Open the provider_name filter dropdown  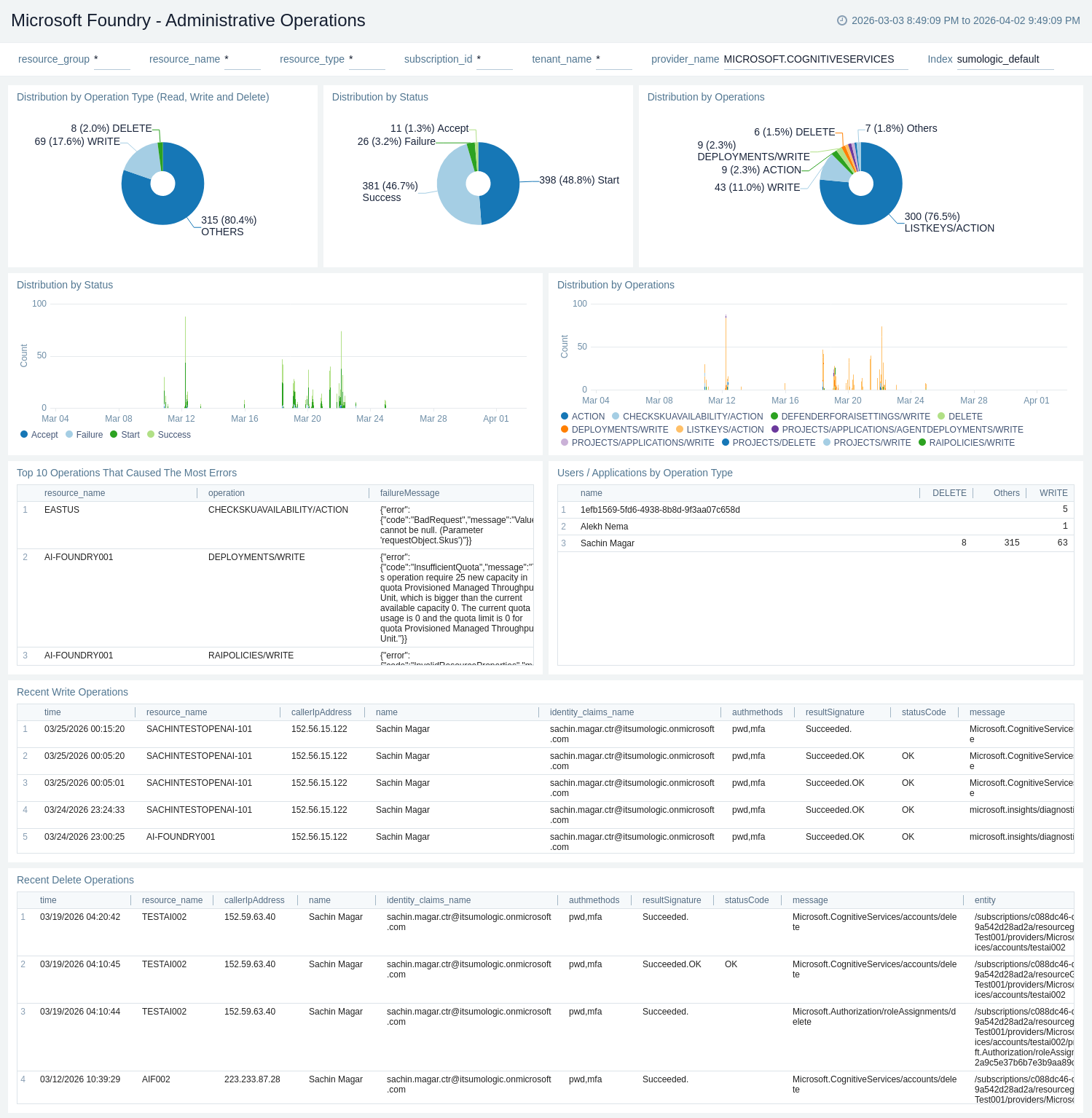pos(815,60)
